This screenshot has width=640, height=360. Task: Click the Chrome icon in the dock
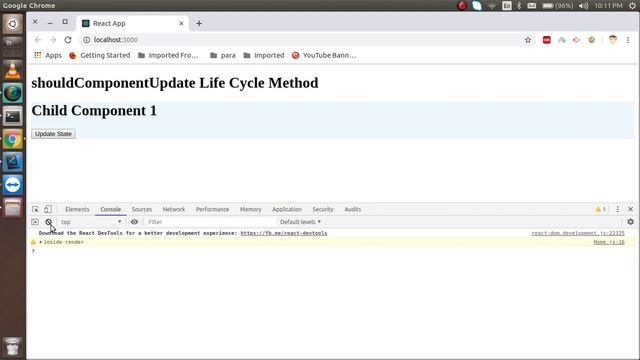pos(13,140)
